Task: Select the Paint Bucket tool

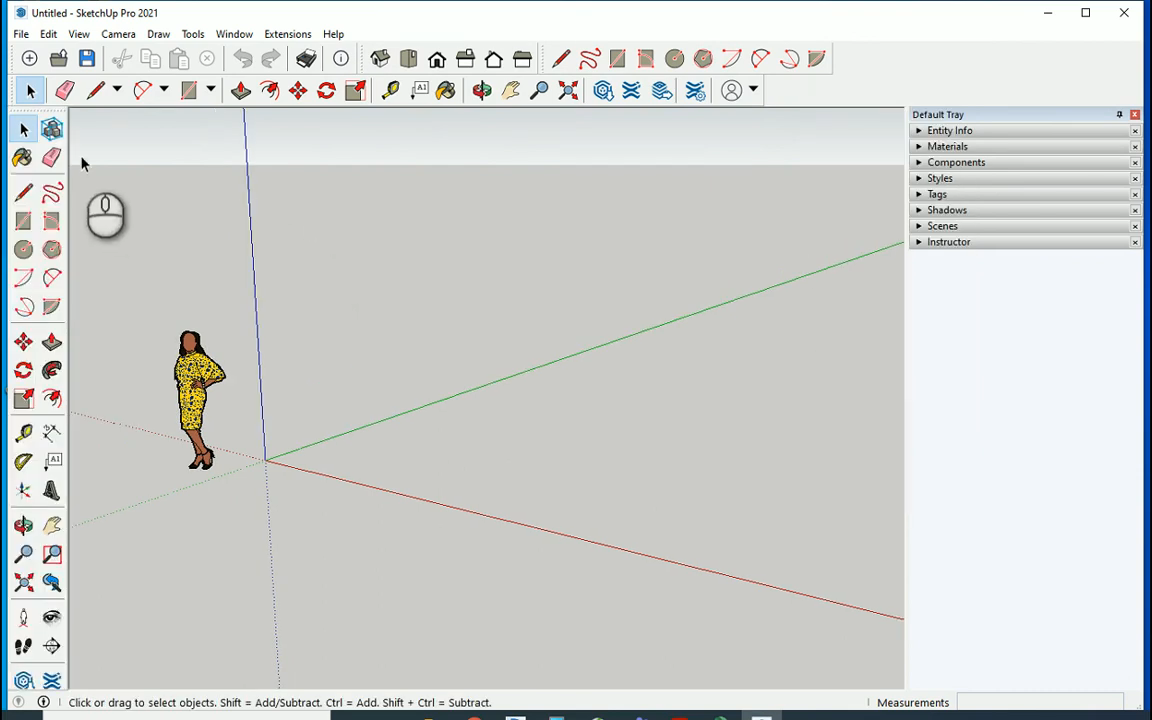Action: [x=445, y=90]
